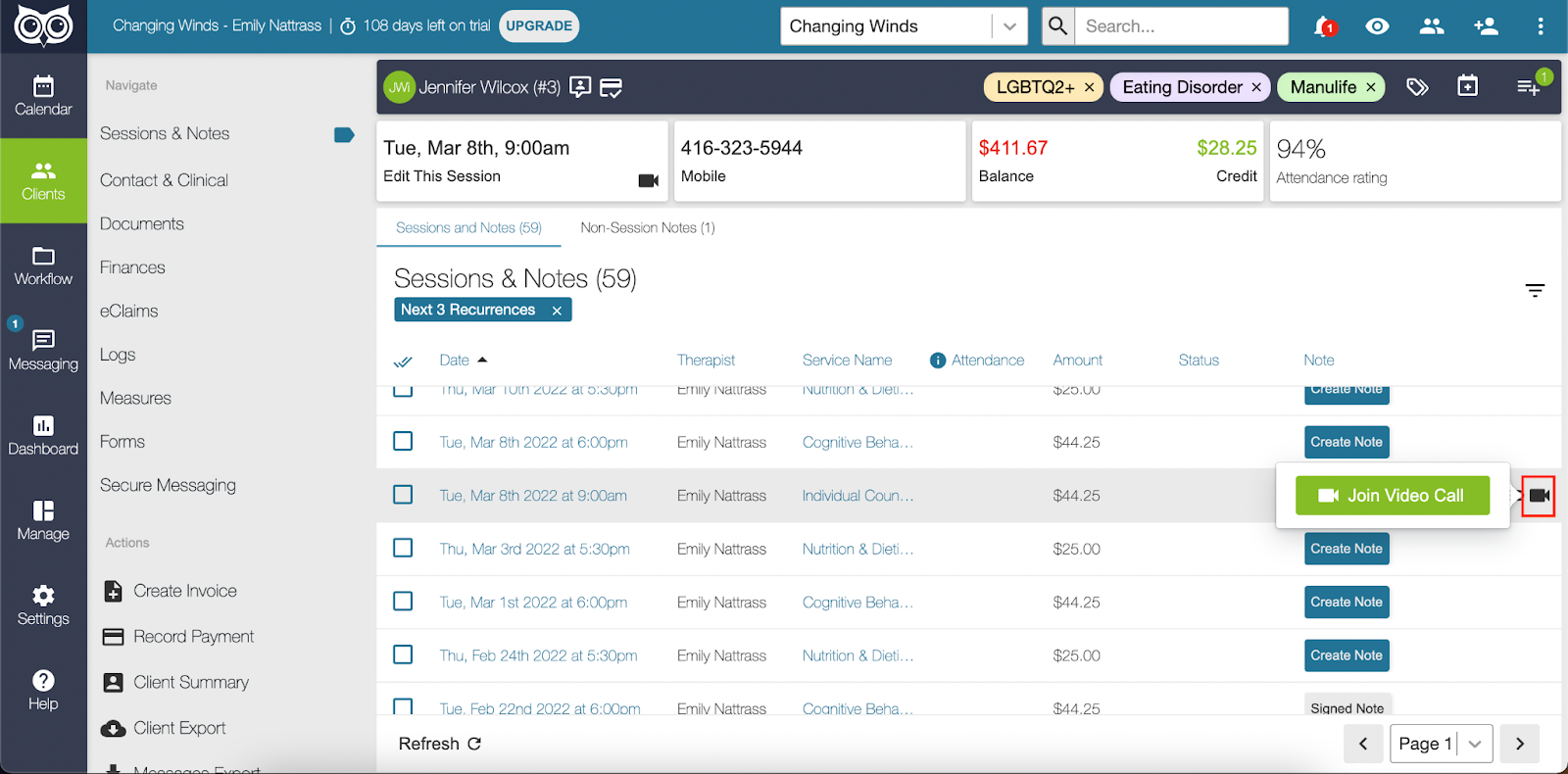Click Record Payment action
This screenshot has width=1568, height=774.
coord(178,637)
